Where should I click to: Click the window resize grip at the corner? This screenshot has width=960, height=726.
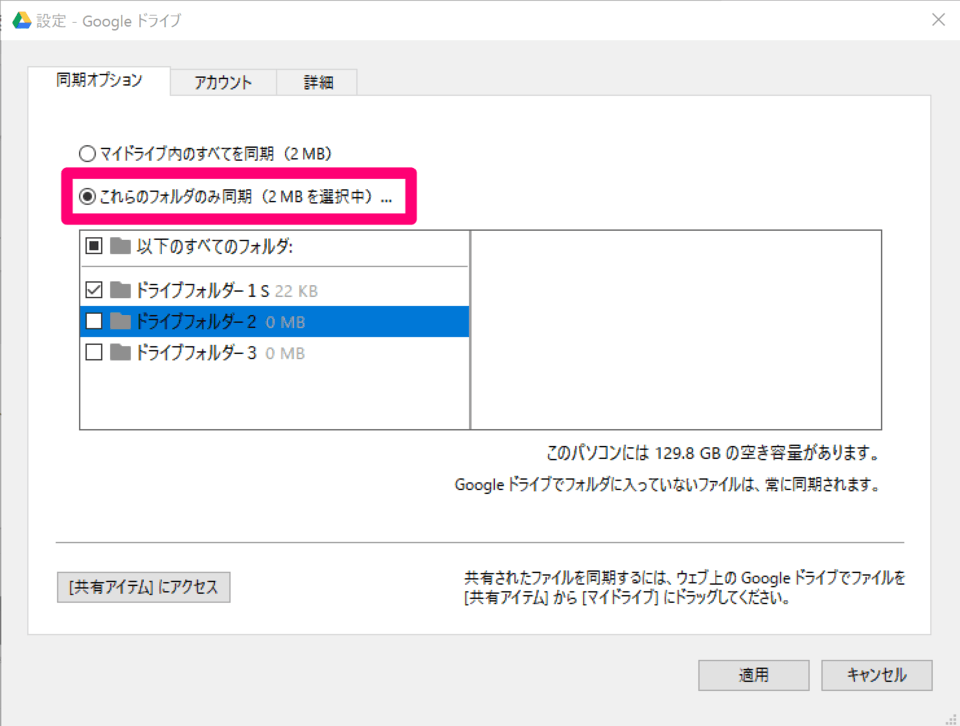(x=951, y=719)
